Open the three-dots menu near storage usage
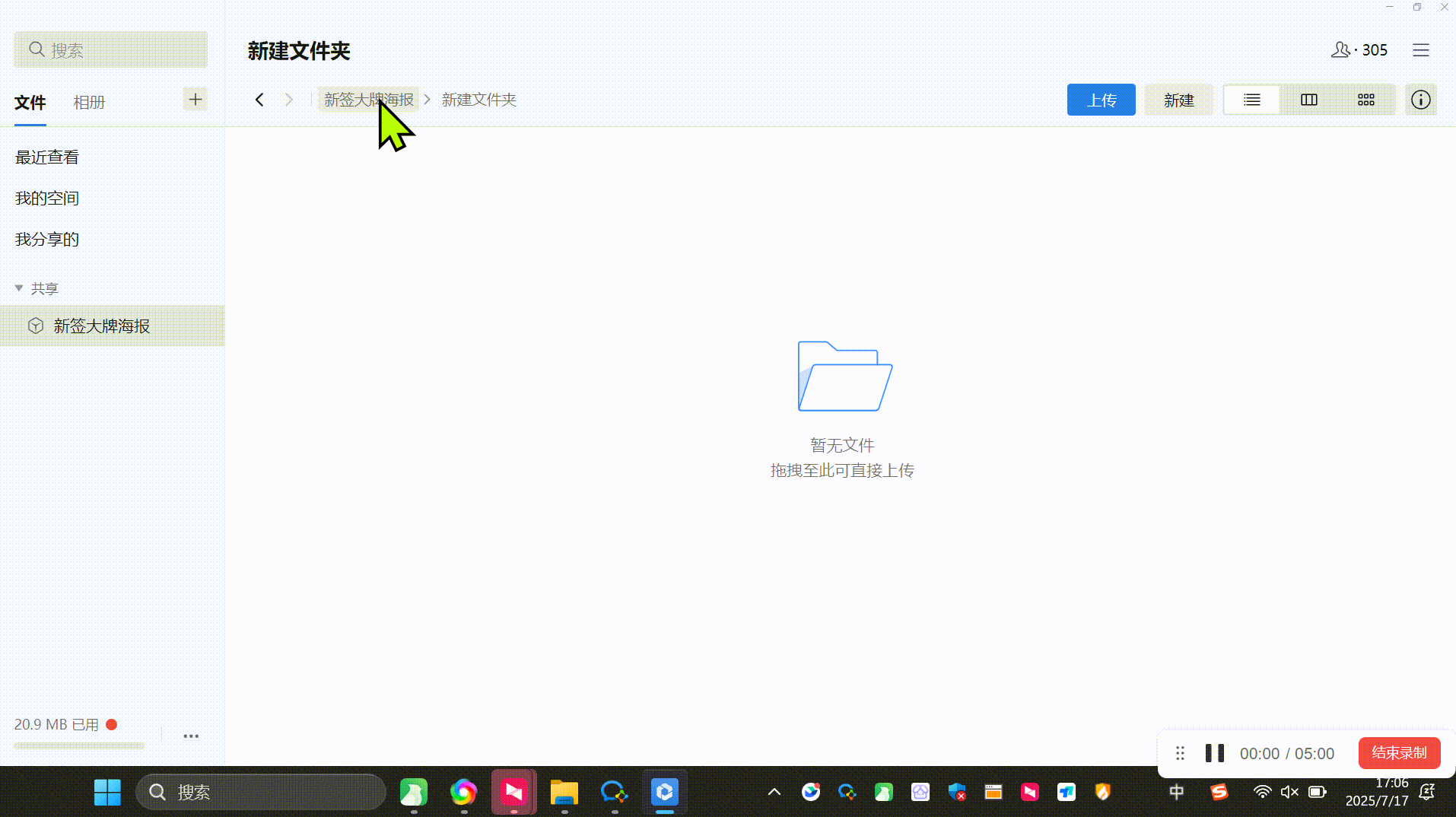This screenshot has height=817, width=1456. click(x=191, y=736)
